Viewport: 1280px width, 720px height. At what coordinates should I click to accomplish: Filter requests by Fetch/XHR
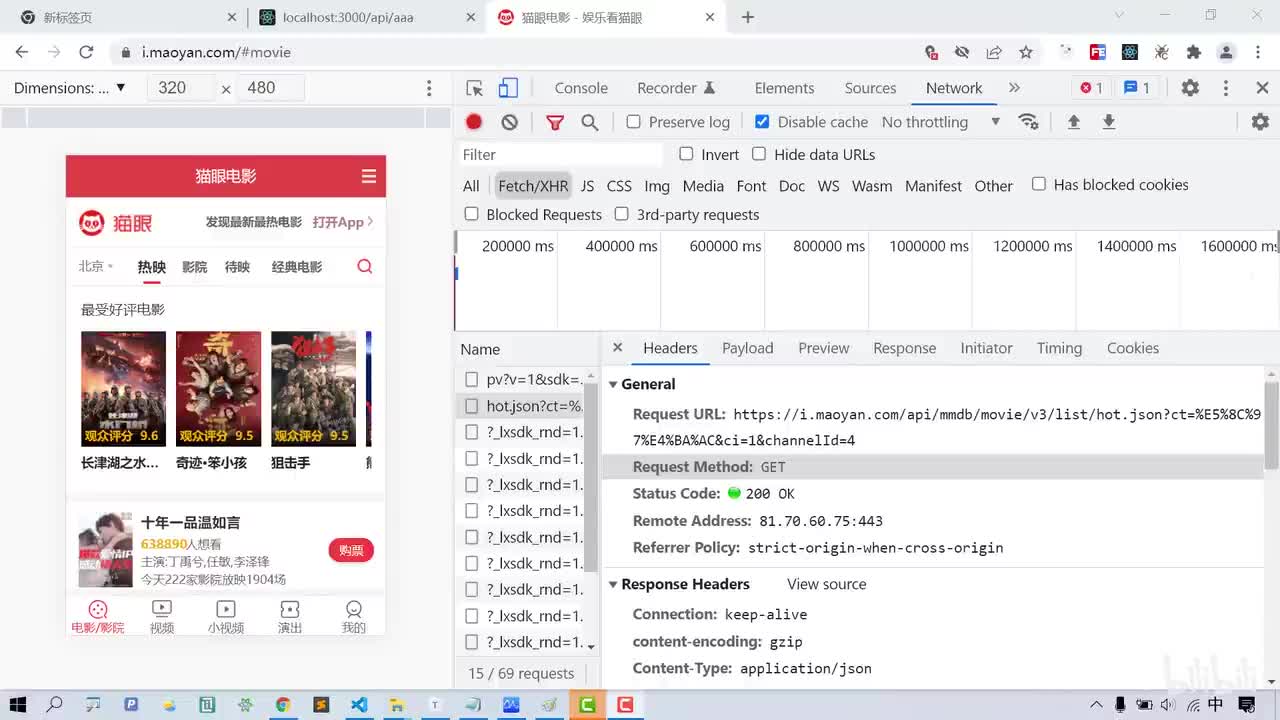point(533,186)
